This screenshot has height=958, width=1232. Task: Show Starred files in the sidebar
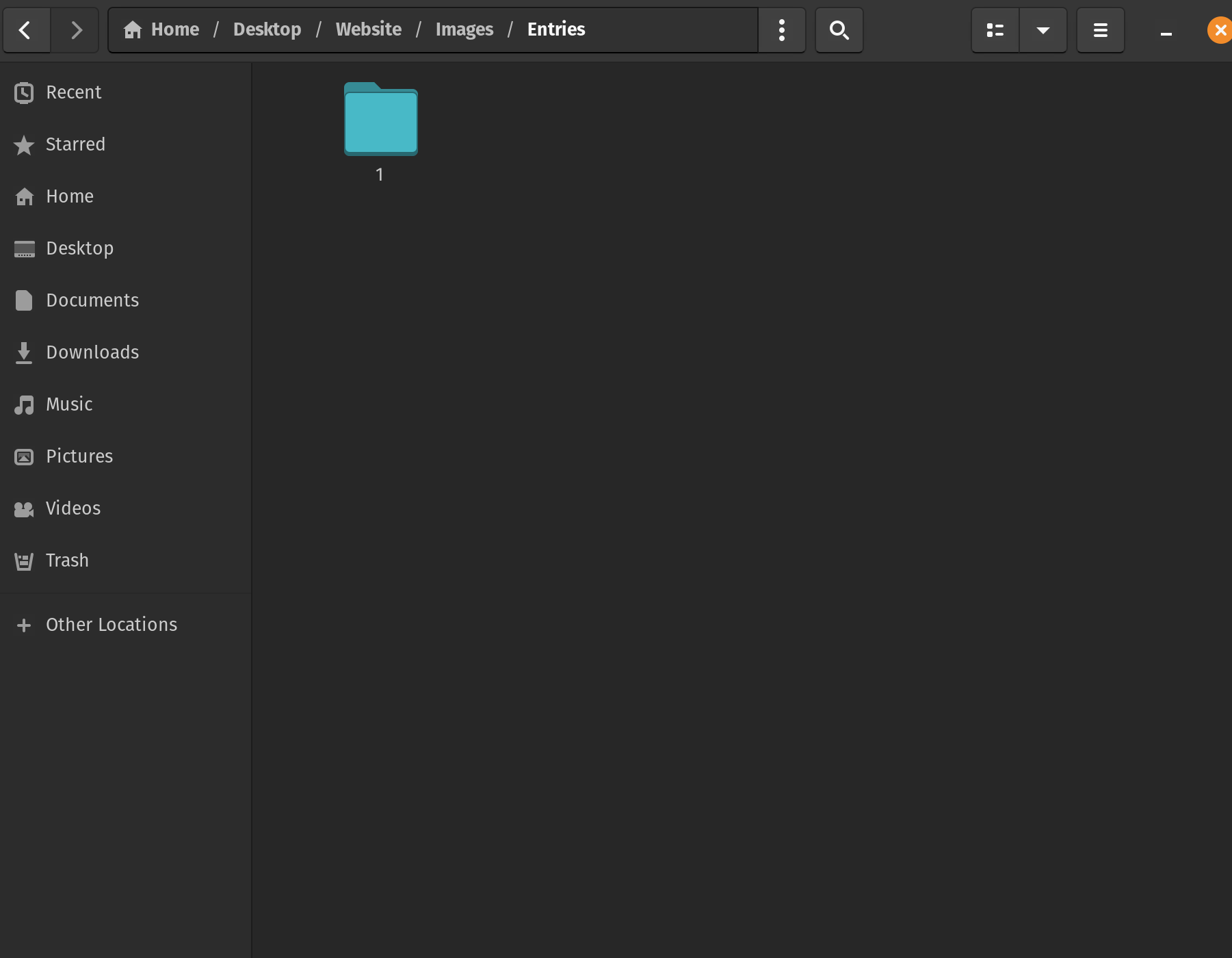coord(75,144)
